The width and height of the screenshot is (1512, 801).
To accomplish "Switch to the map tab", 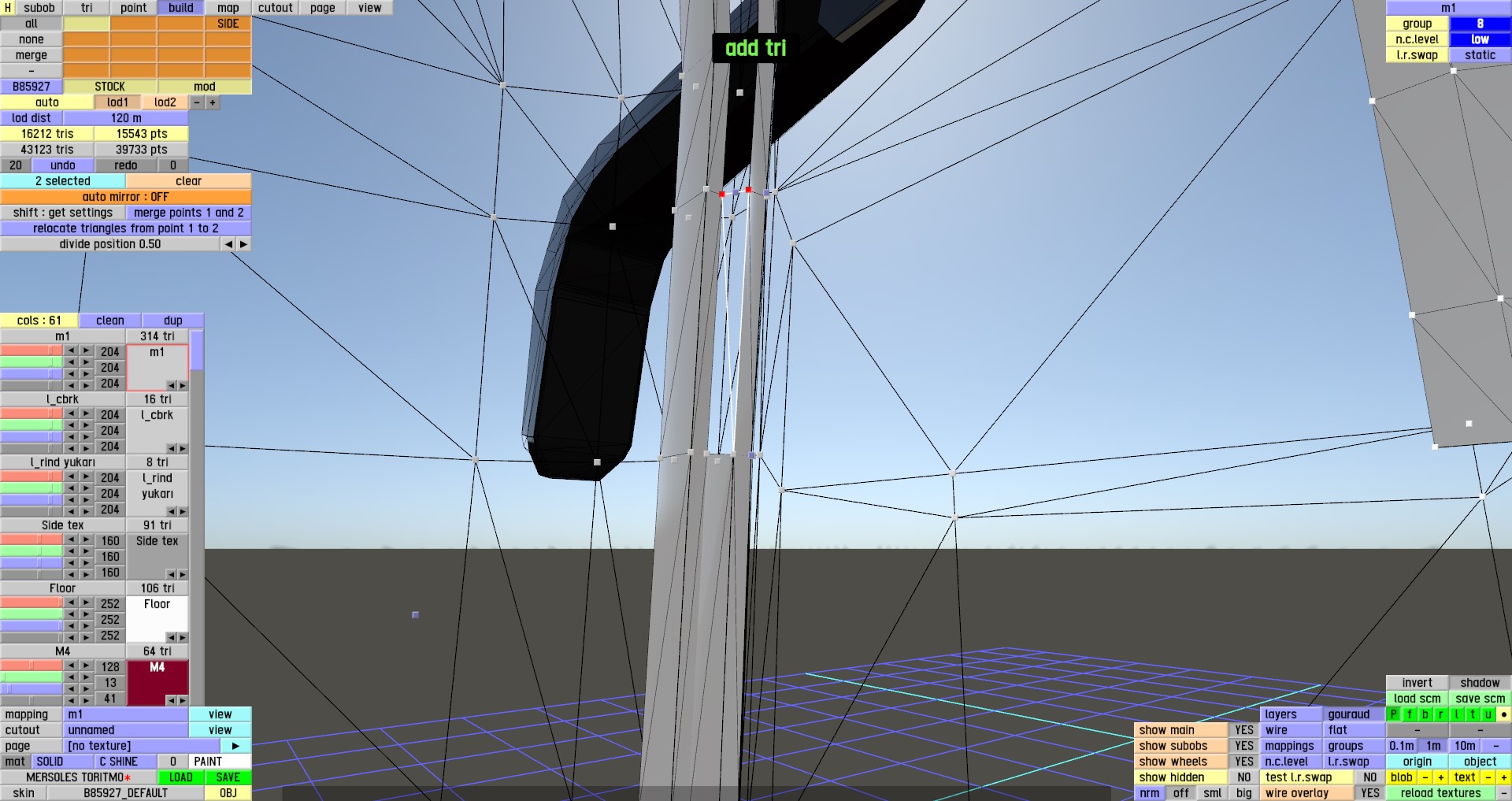I will (228, 8).
